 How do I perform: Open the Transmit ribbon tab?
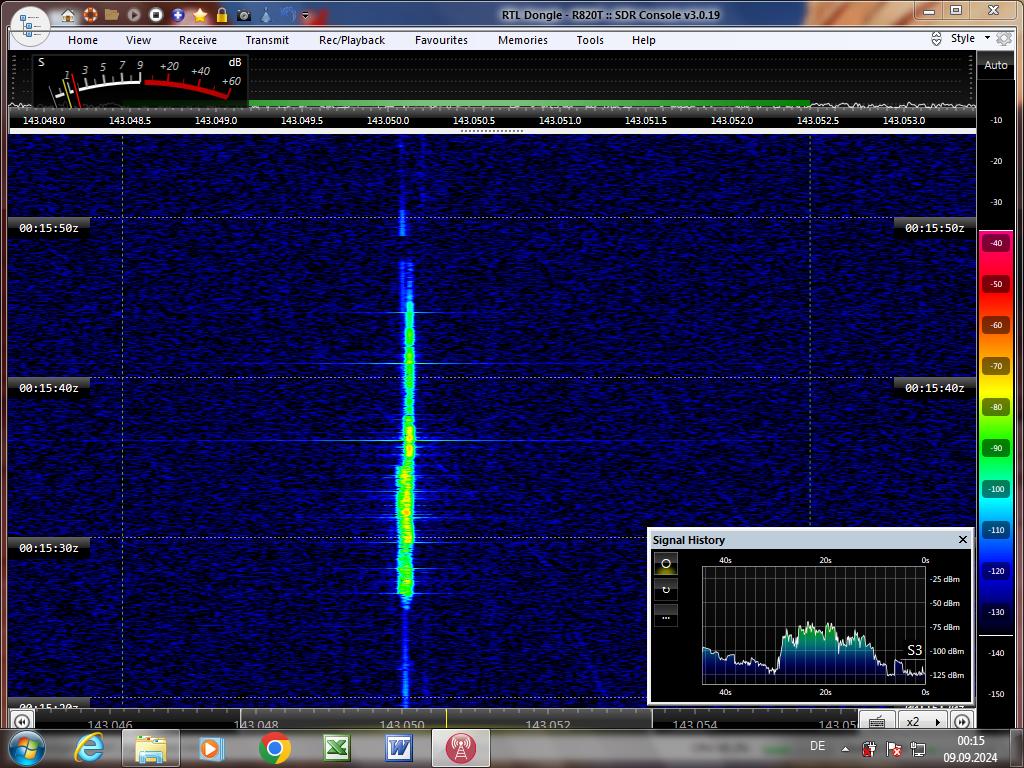267,40
